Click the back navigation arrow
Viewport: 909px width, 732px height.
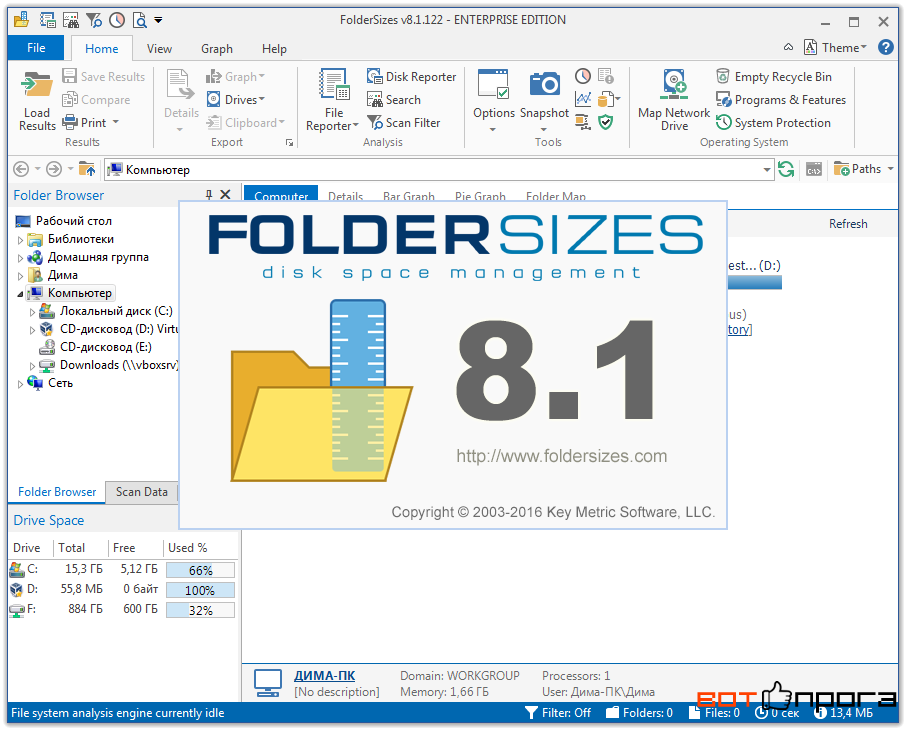pos(21,169)
